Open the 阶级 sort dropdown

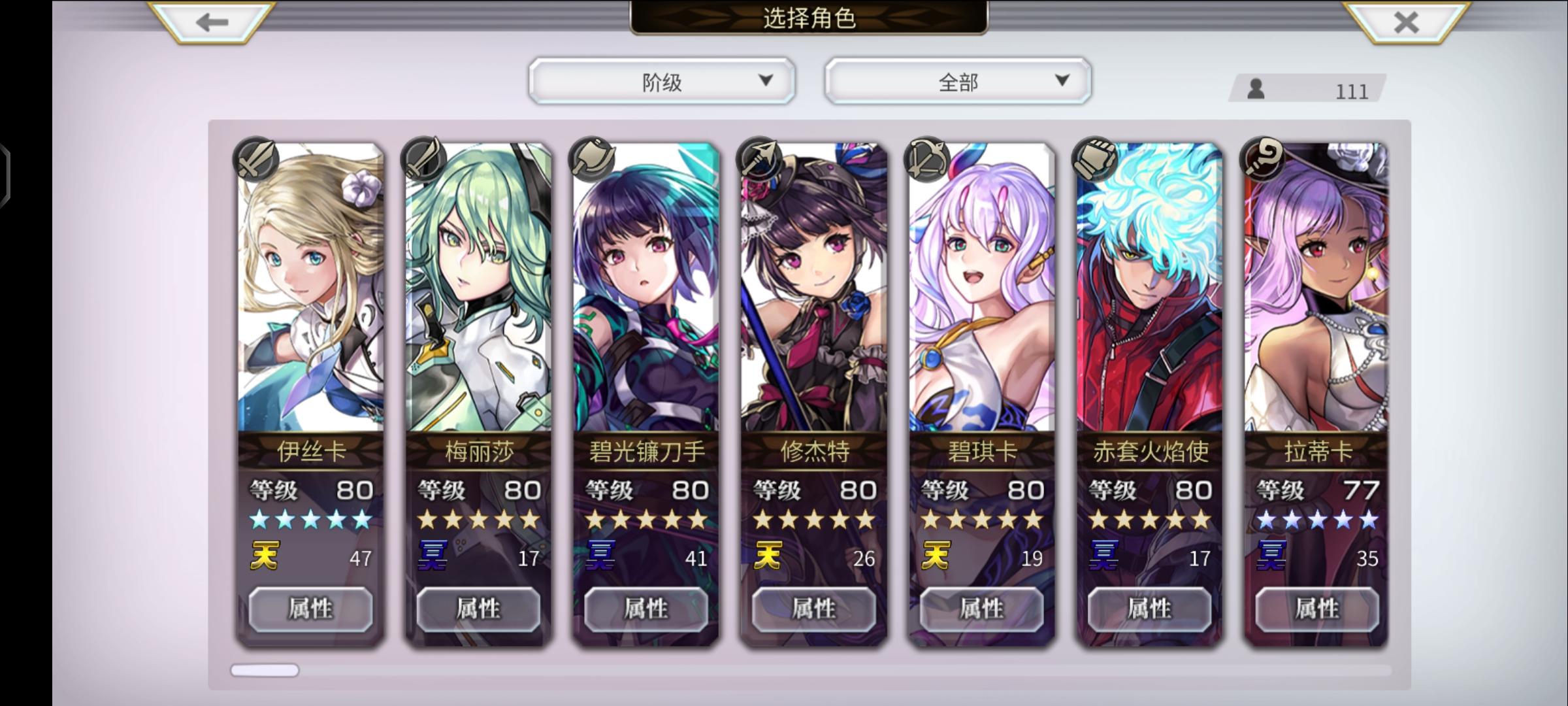[x=662, y=81]
